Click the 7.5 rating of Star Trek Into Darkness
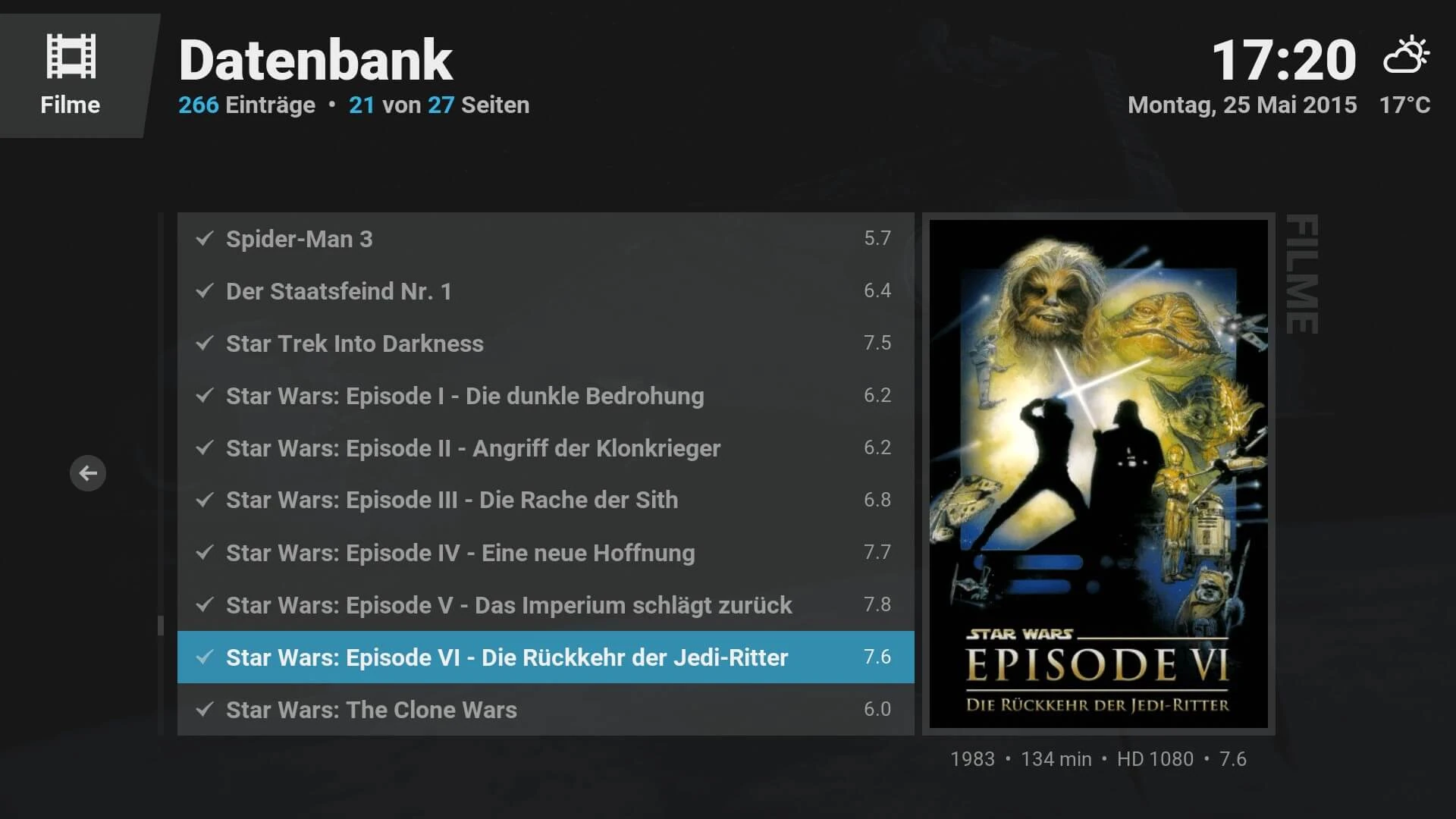The width and height of the screenshot is (1456, 819). [877, 344]
